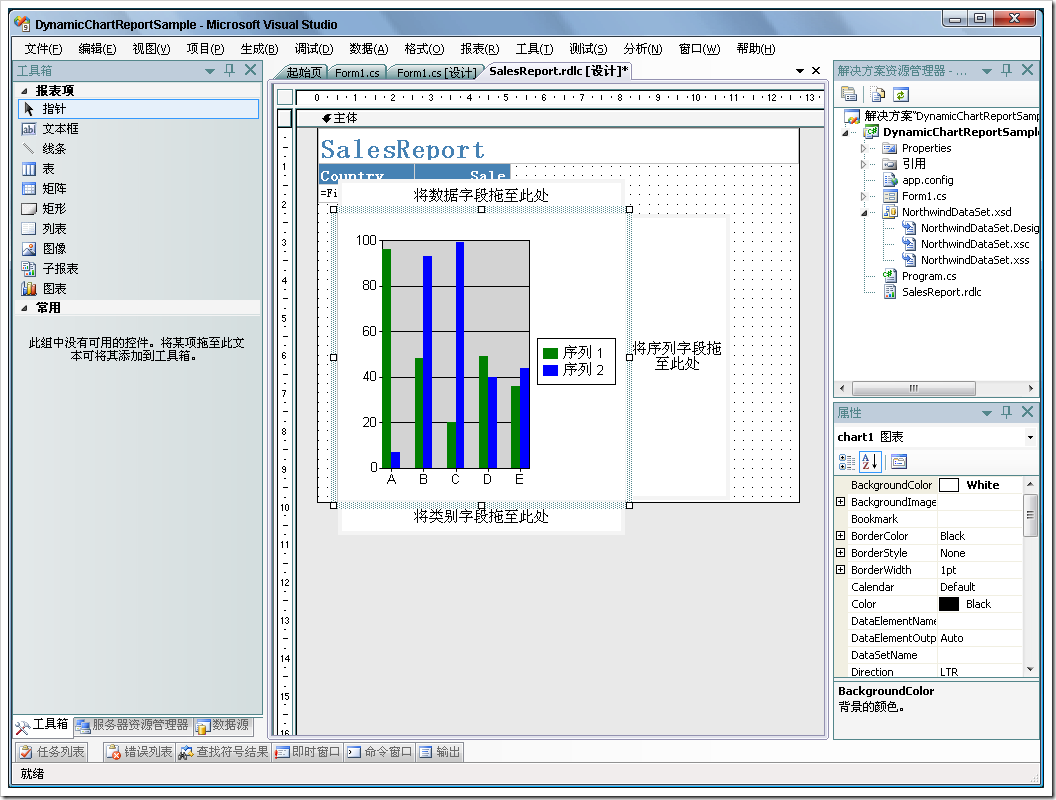Screen dimensions: 1056x800
Task: Open the 文件(F) menu
Action: [x=44, y=49]
